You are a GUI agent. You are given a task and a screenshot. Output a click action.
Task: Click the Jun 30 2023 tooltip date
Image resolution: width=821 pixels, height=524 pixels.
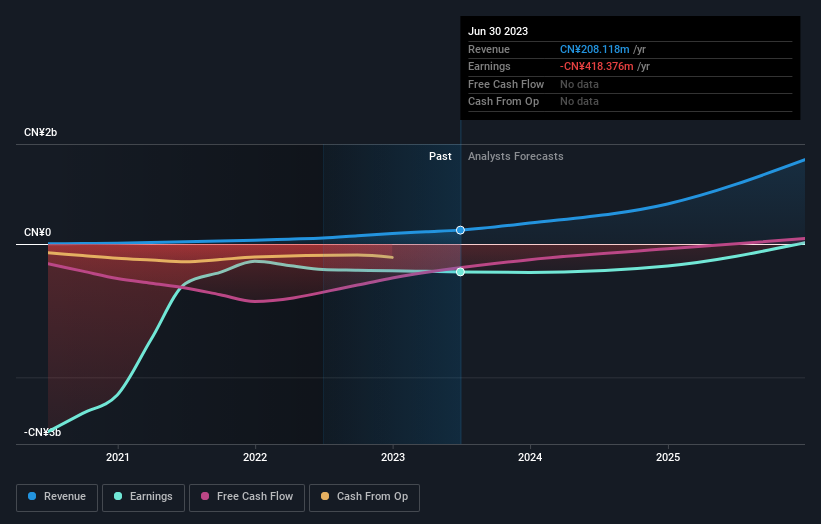pos(498,31)
